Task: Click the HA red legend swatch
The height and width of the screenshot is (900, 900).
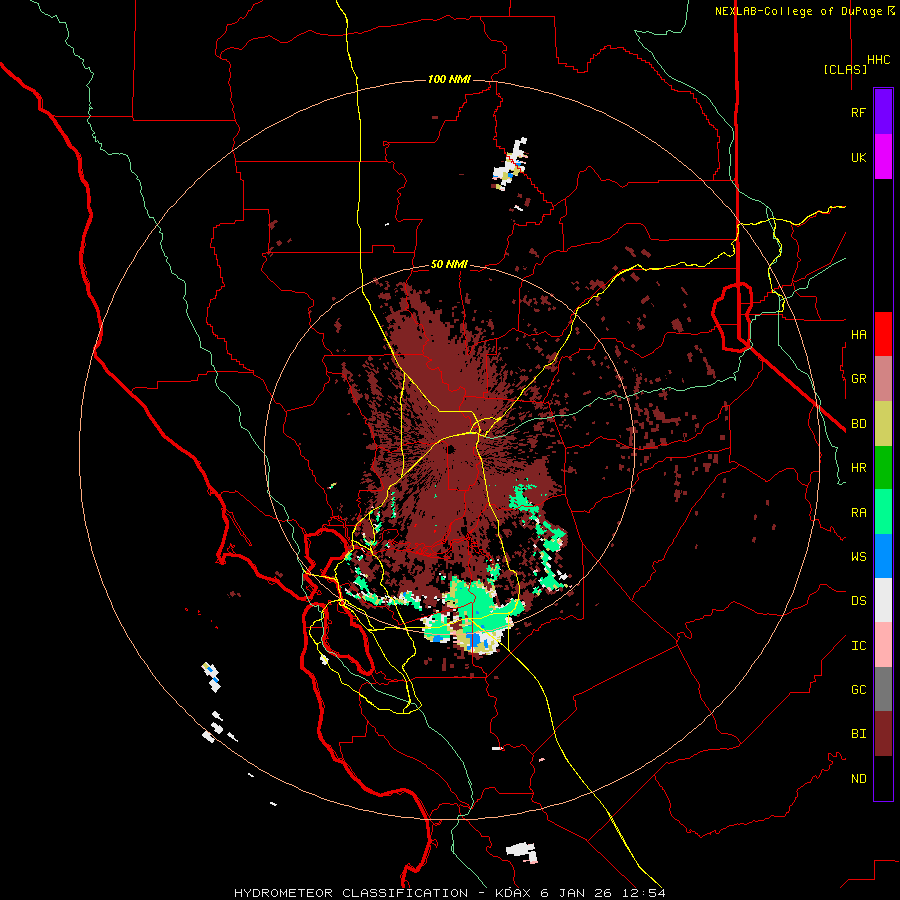Action: click(x=883, y=334)
